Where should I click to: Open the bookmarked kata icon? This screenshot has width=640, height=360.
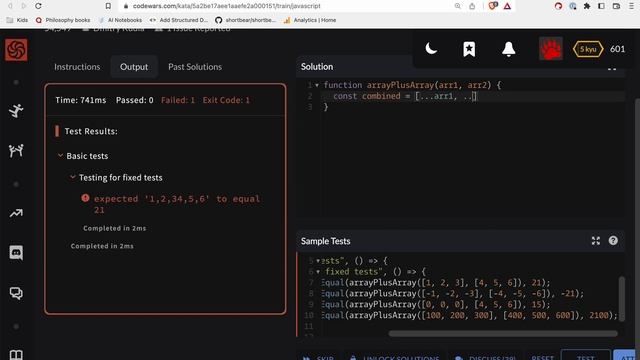click(469, 49)
